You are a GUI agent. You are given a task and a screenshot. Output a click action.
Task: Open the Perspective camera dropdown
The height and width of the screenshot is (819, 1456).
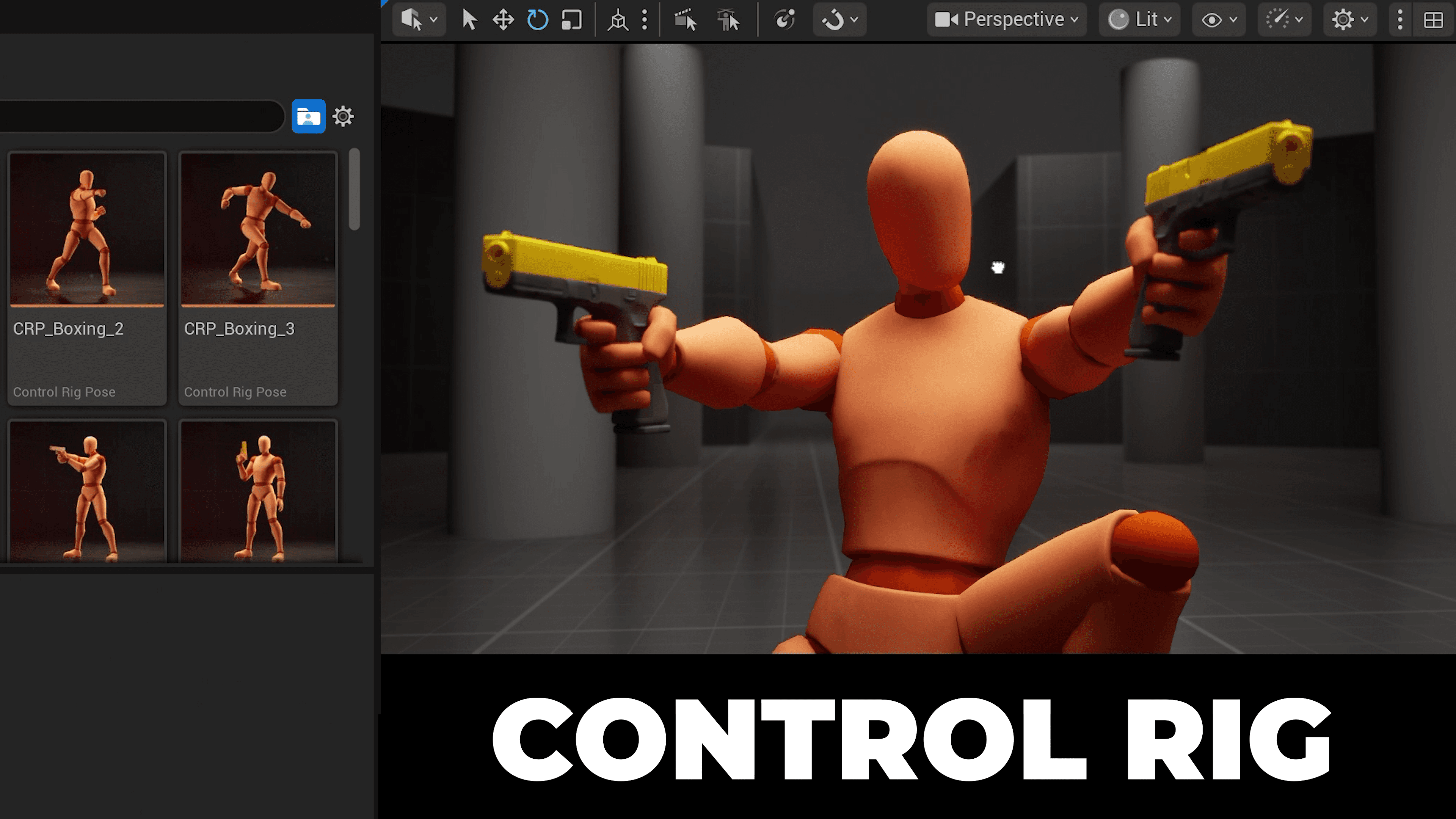click(x=1006, y=20)
